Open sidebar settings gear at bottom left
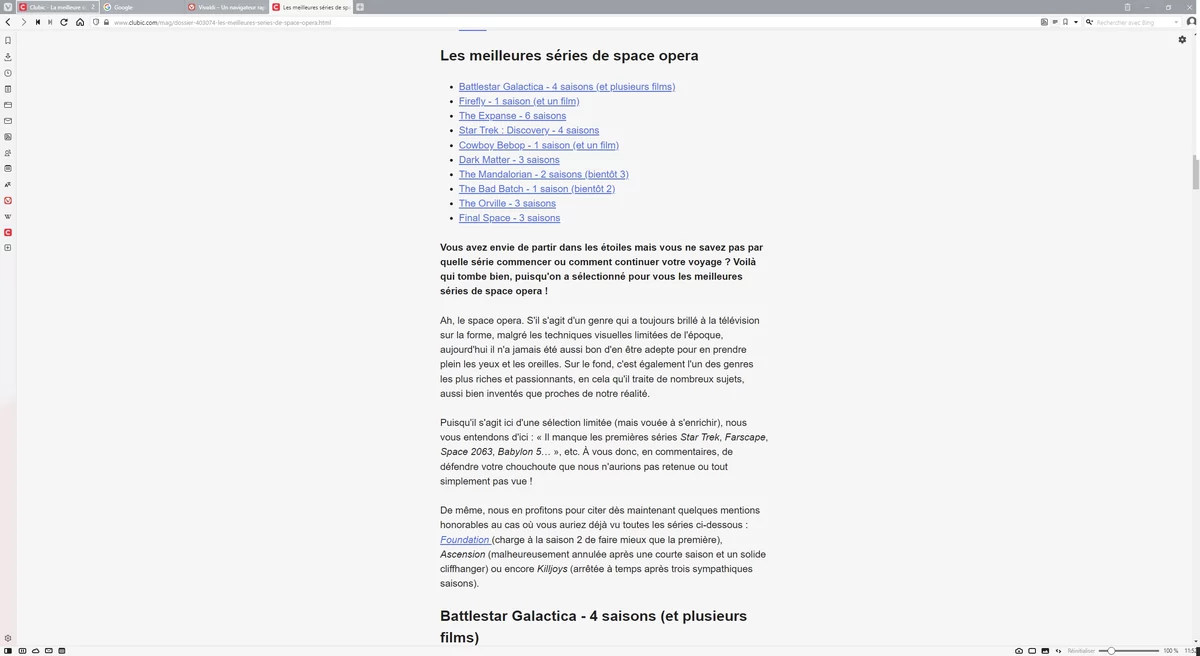This screenshot has height=656, width=1200. (8, 638)
